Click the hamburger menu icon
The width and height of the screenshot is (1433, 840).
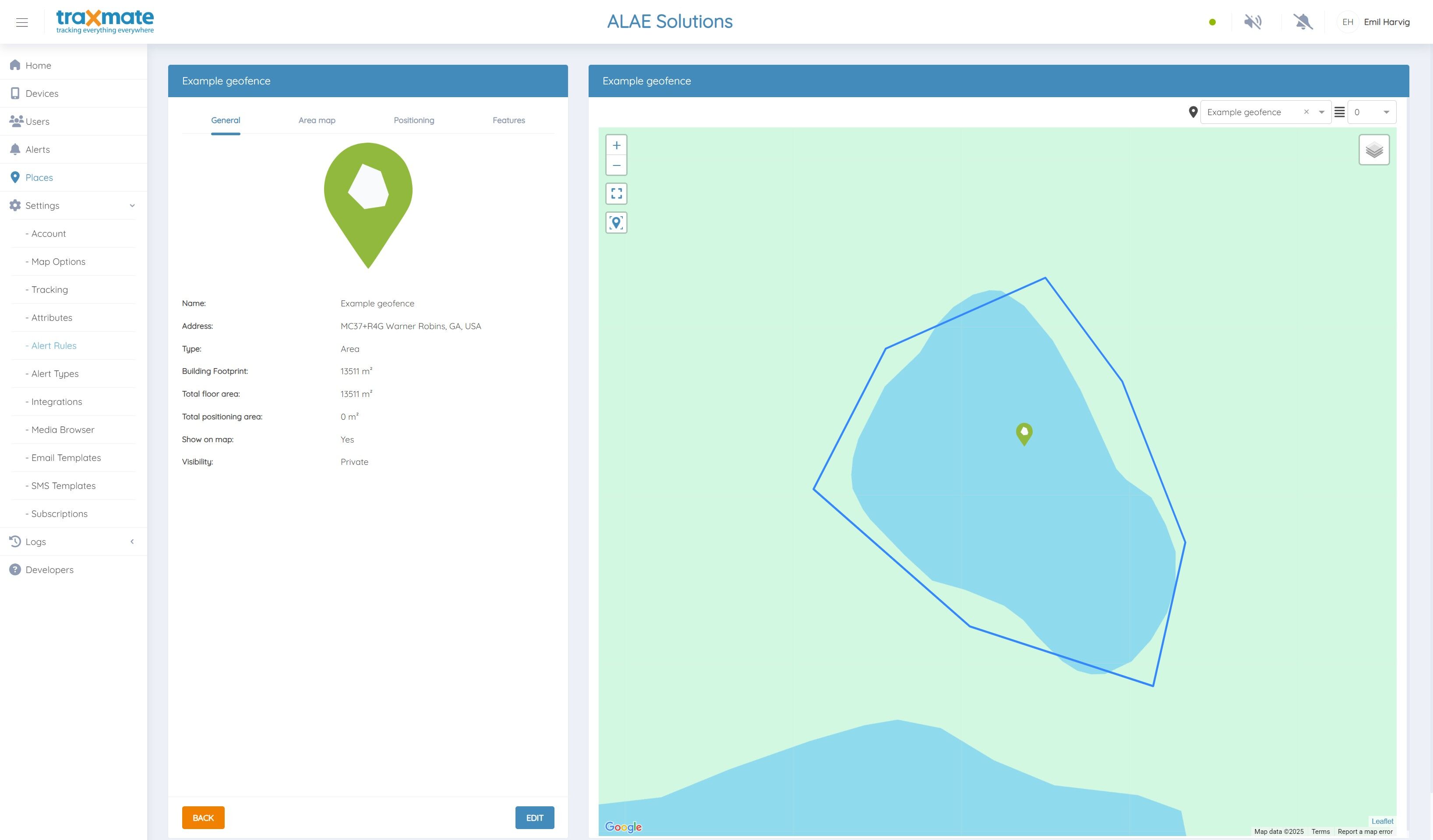pos(21,22)
